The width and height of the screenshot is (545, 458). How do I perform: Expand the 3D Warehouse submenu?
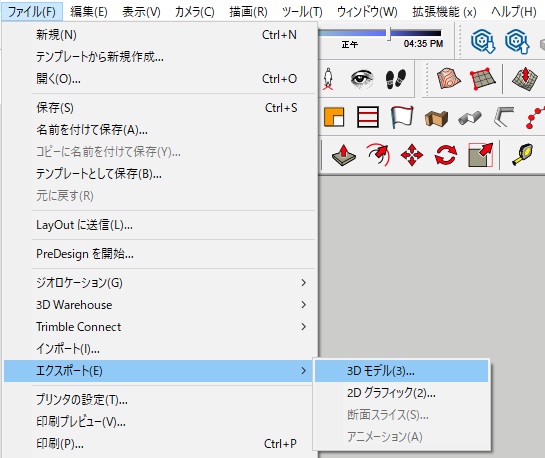(160, 305)
